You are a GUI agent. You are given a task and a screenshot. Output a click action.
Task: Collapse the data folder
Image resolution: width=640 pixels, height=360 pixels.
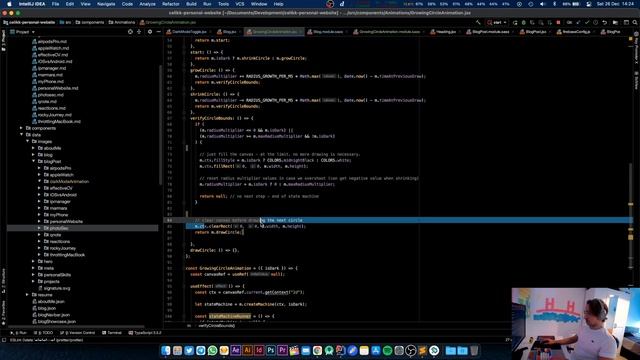[21, 135]
